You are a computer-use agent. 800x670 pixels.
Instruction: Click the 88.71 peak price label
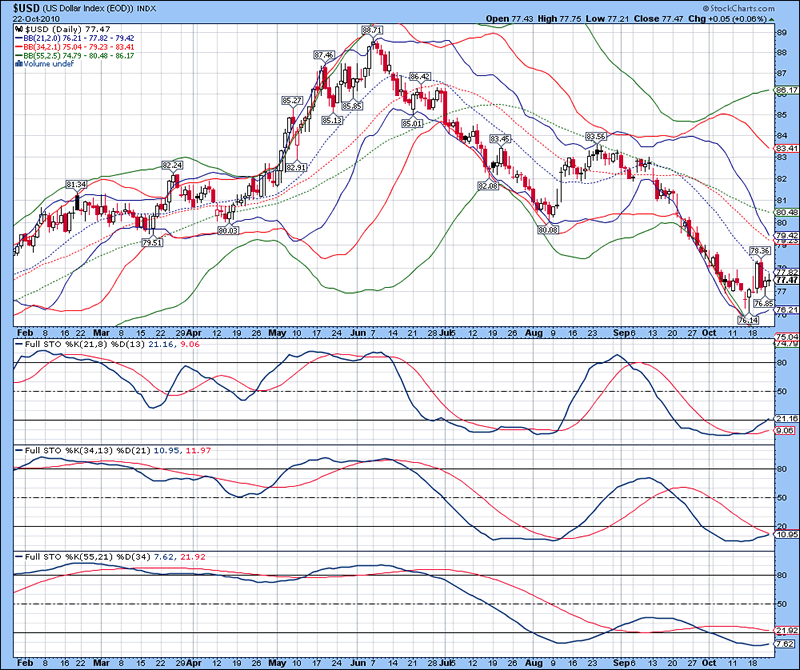pos(373,30)
